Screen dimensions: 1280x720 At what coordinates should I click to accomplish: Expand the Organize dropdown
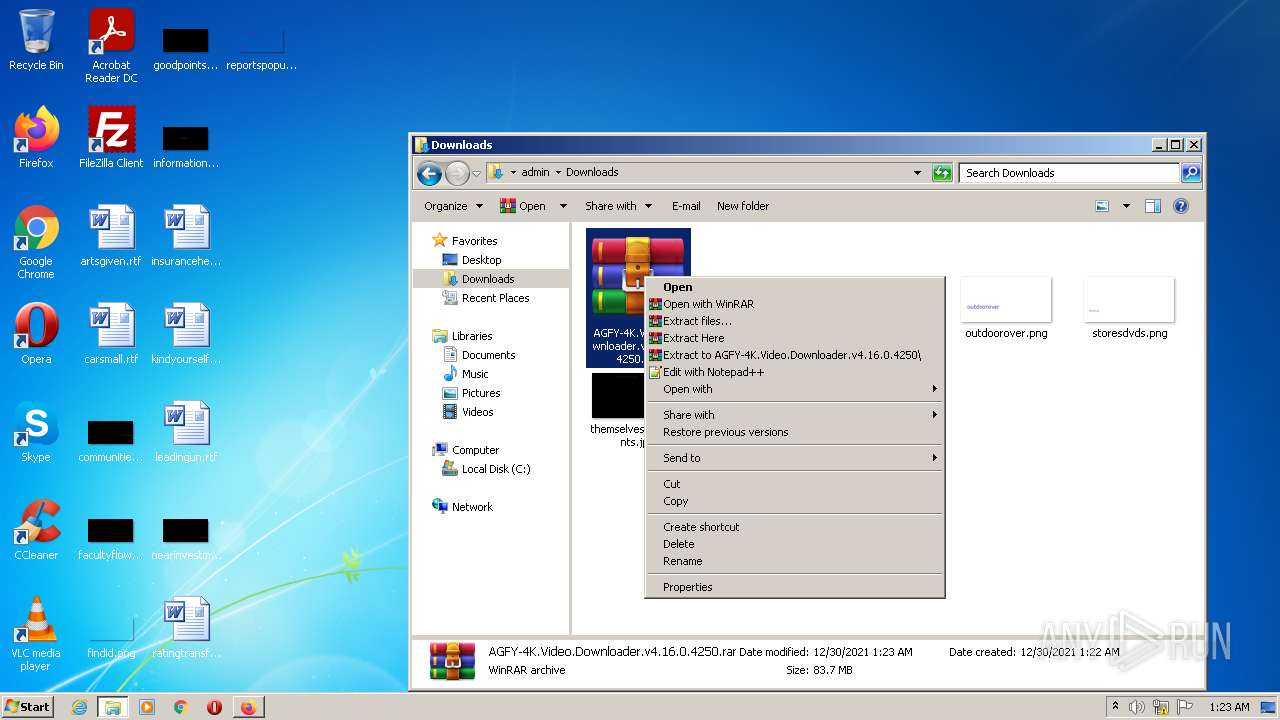(453, 206)
